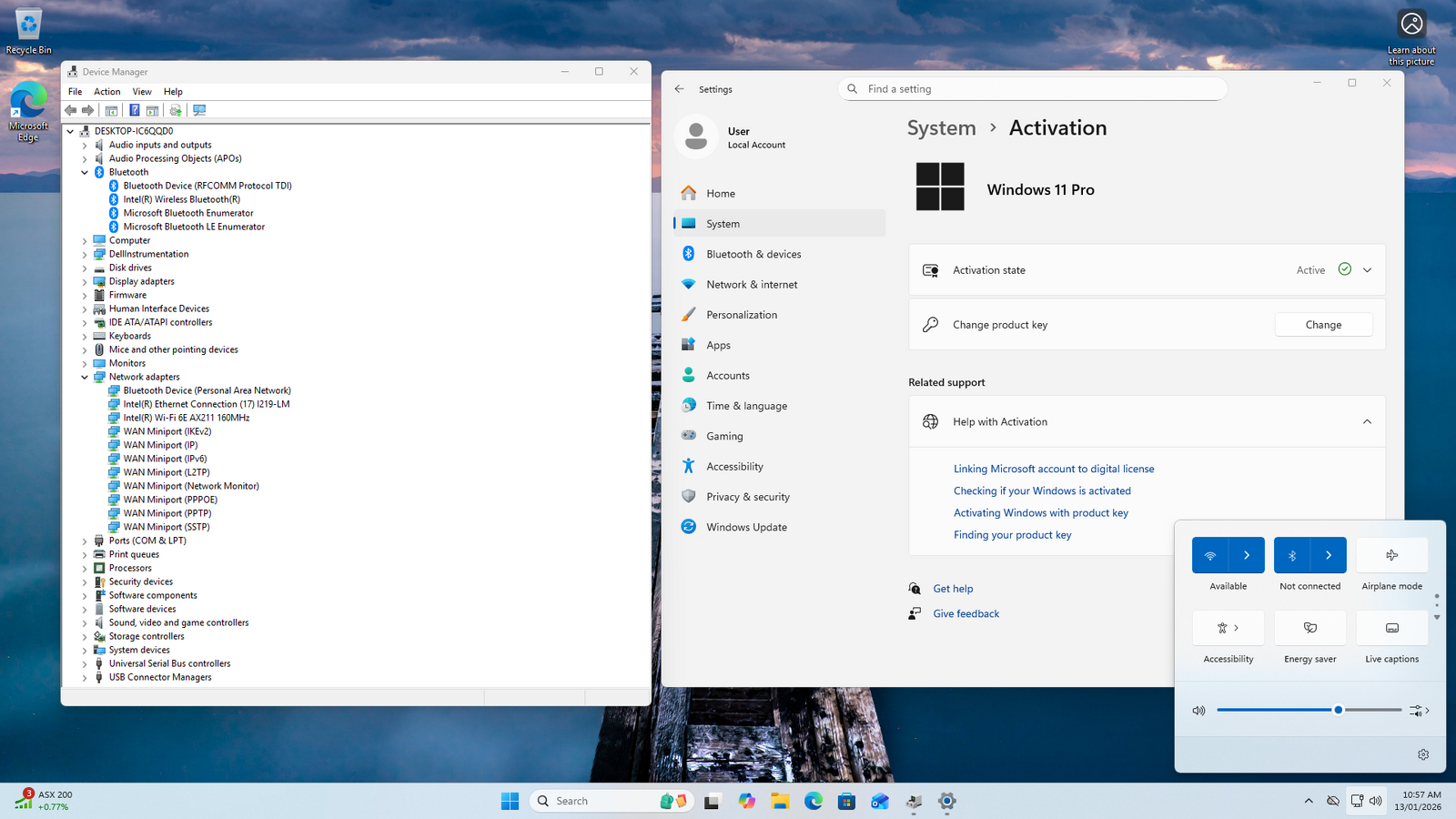
Task: Click the blue Help toolbar icon in Device Manager
Action: pyautogui.click(x=134, y=110)
